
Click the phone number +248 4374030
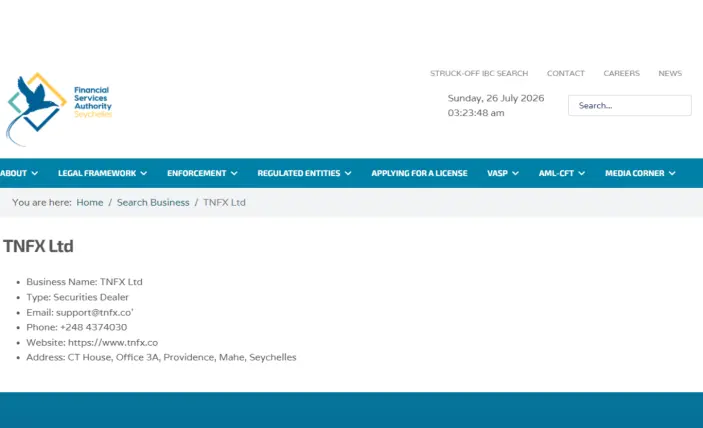tap(93, 327)
